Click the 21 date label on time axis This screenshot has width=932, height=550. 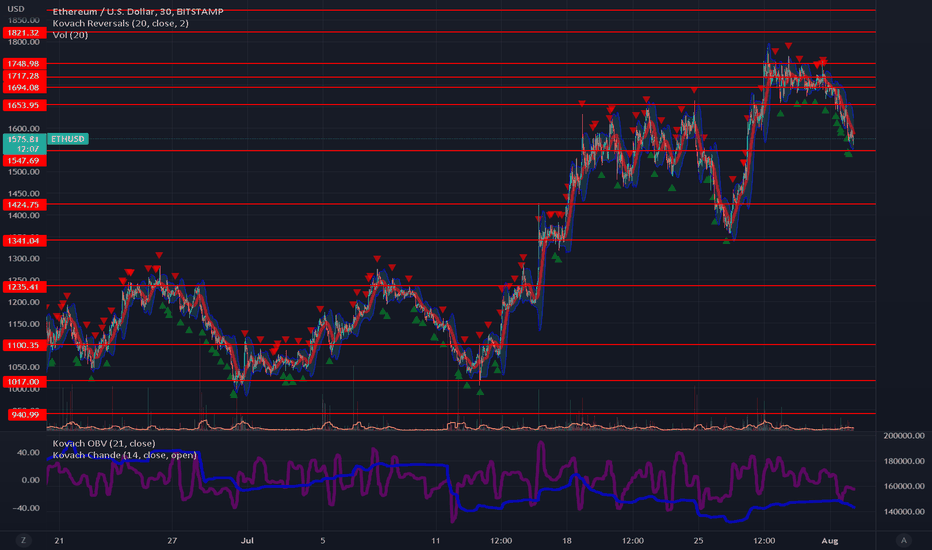click(x=59, y=540)
